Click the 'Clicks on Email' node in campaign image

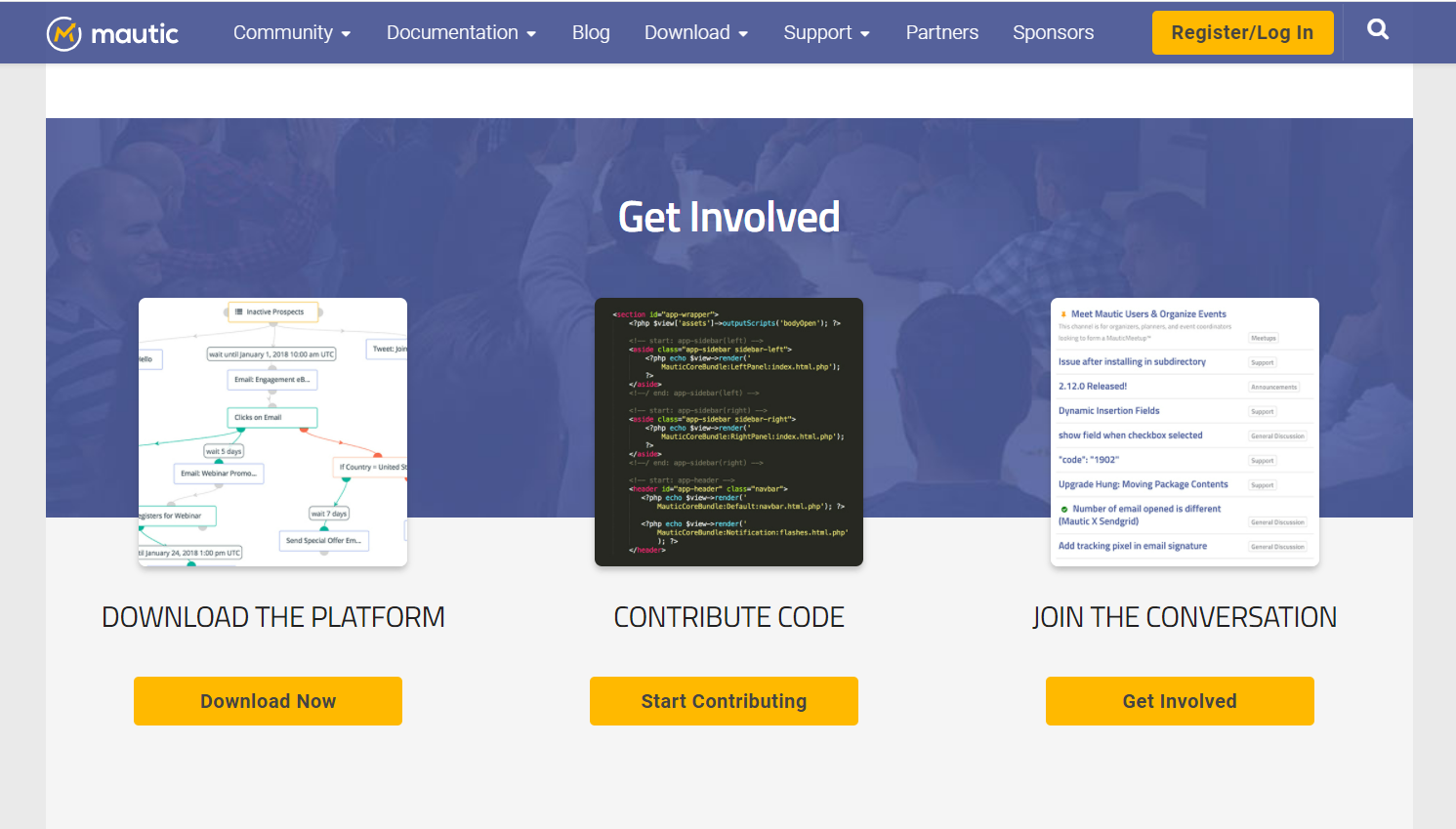[272, 417]
